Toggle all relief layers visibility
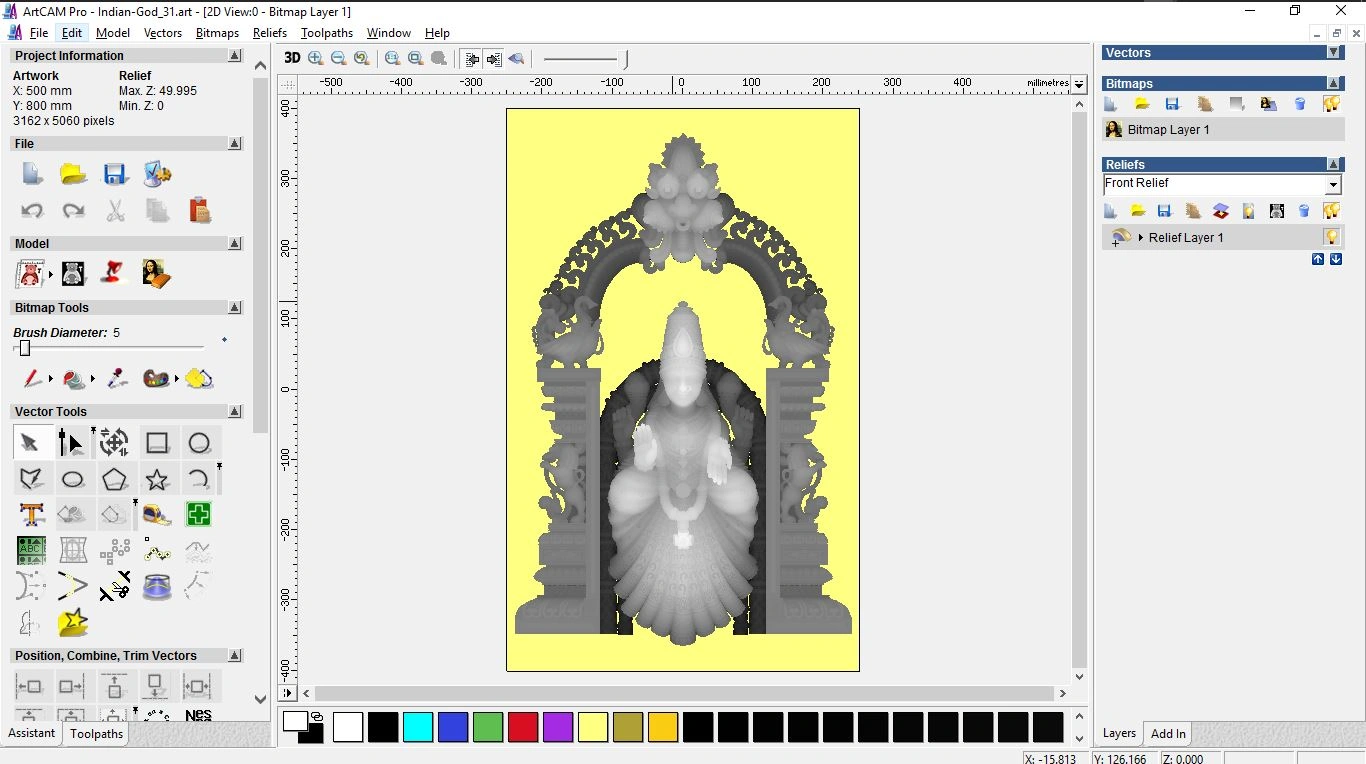Screen dimensions: 1366x764 [x=1332, y=211]
